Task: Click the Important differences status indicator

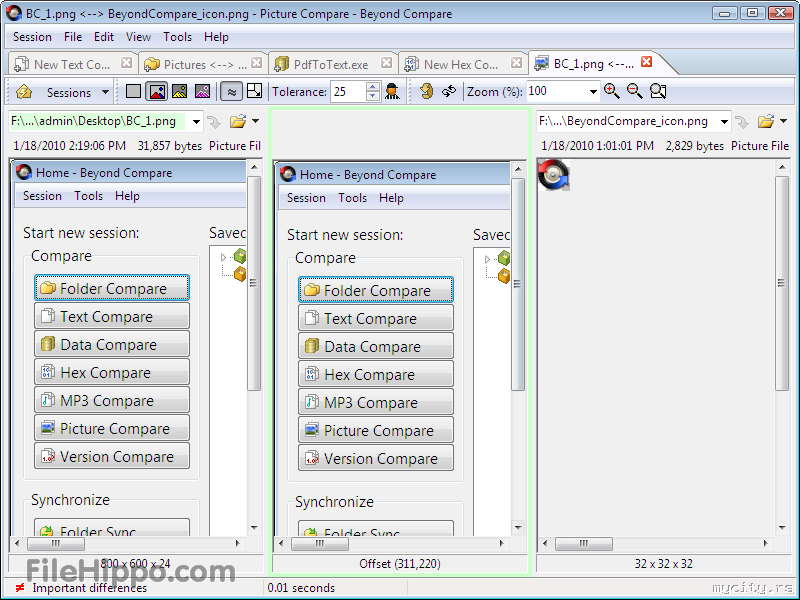Action: point(82,588)
